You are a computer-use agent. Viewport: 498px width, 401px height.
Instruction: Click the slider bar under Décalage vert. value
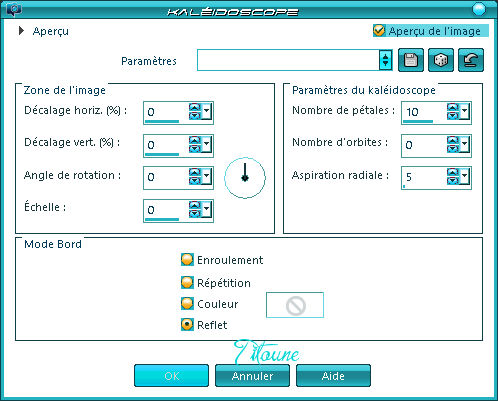point(162,154)
